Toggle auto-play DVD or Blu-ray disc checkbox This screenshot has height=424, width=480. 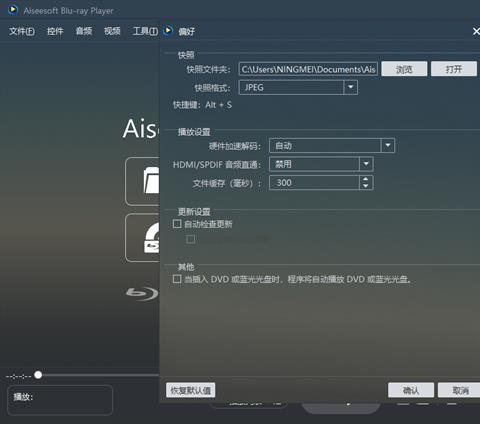177,279
